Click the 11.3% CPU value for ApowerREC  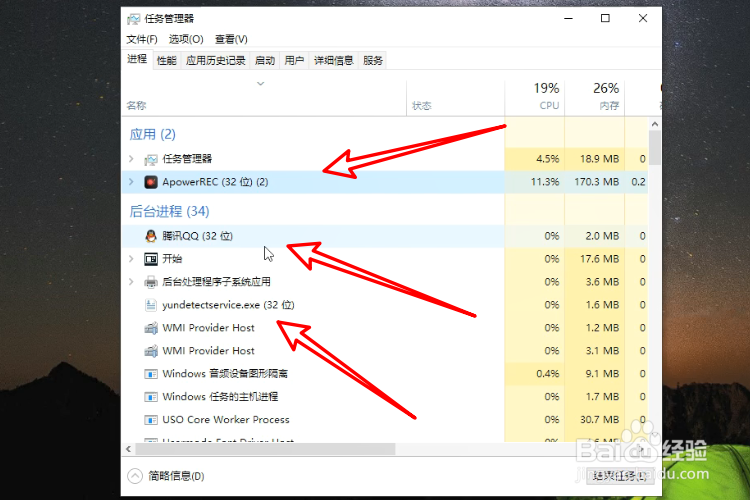coord(545,182)
